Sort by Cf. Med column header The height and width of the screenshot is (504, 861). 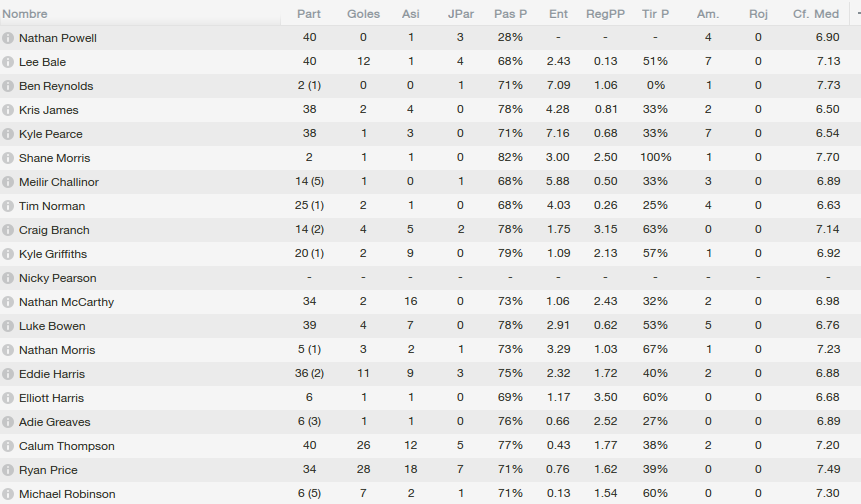click(816, 14)
